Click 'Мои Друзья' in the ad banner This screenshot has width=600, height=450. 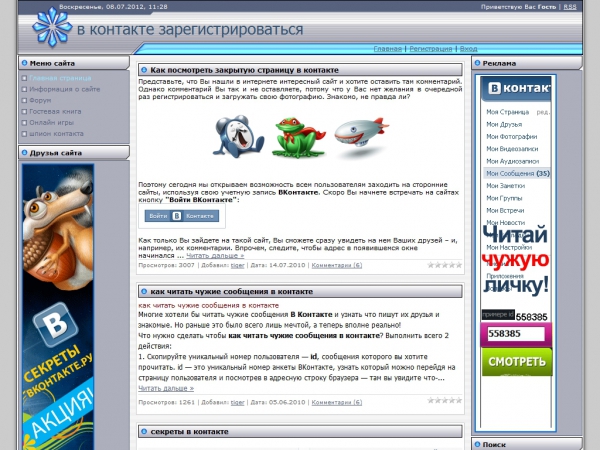tap(504, 124)
